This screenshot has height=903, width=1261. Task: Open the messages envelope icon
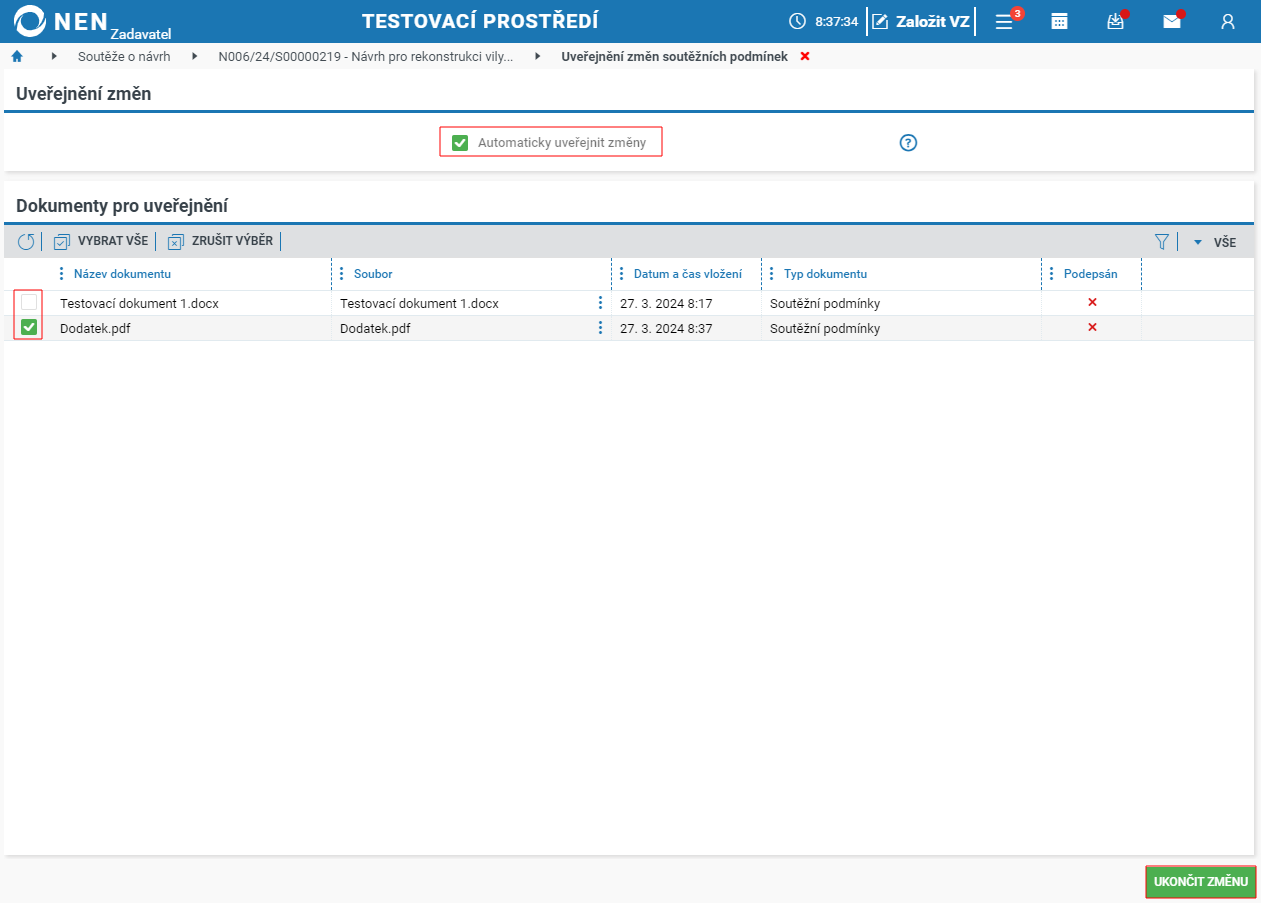tap(1172, 21)
